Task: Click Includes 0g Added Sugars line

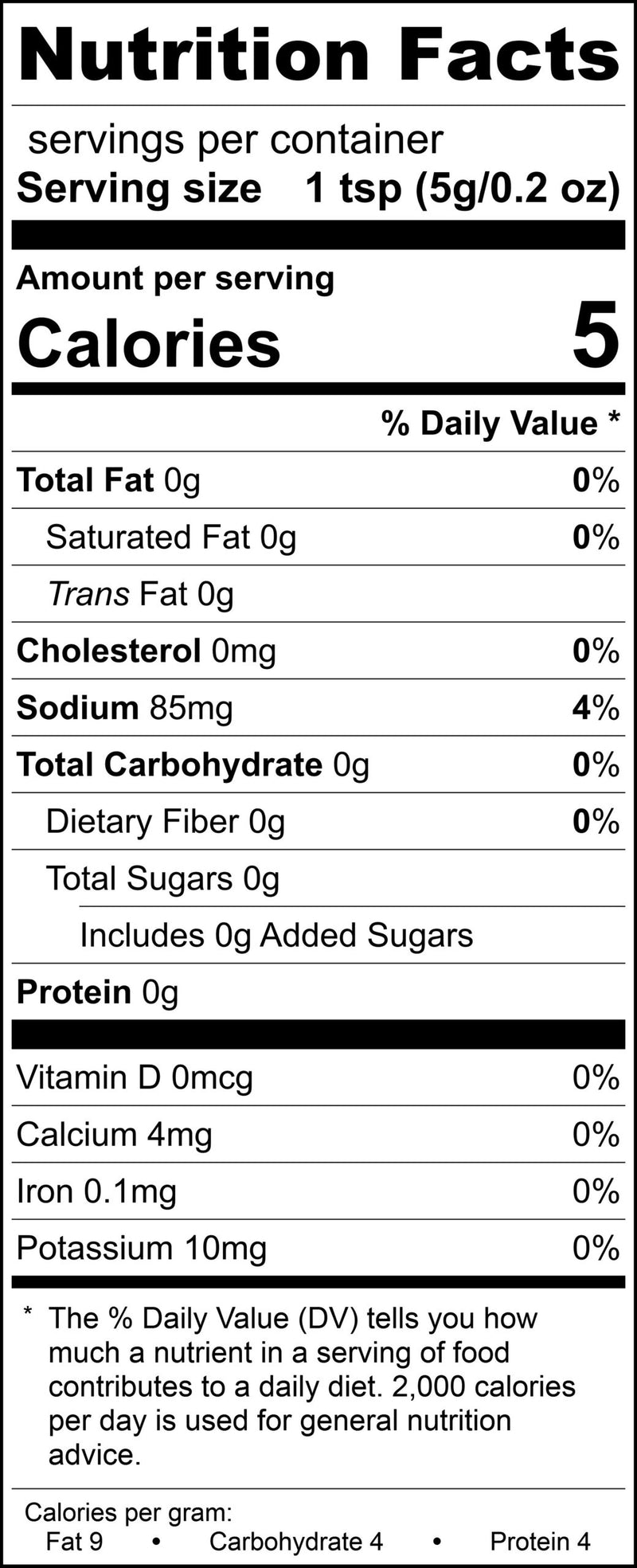Action: (x=276, y=936)
